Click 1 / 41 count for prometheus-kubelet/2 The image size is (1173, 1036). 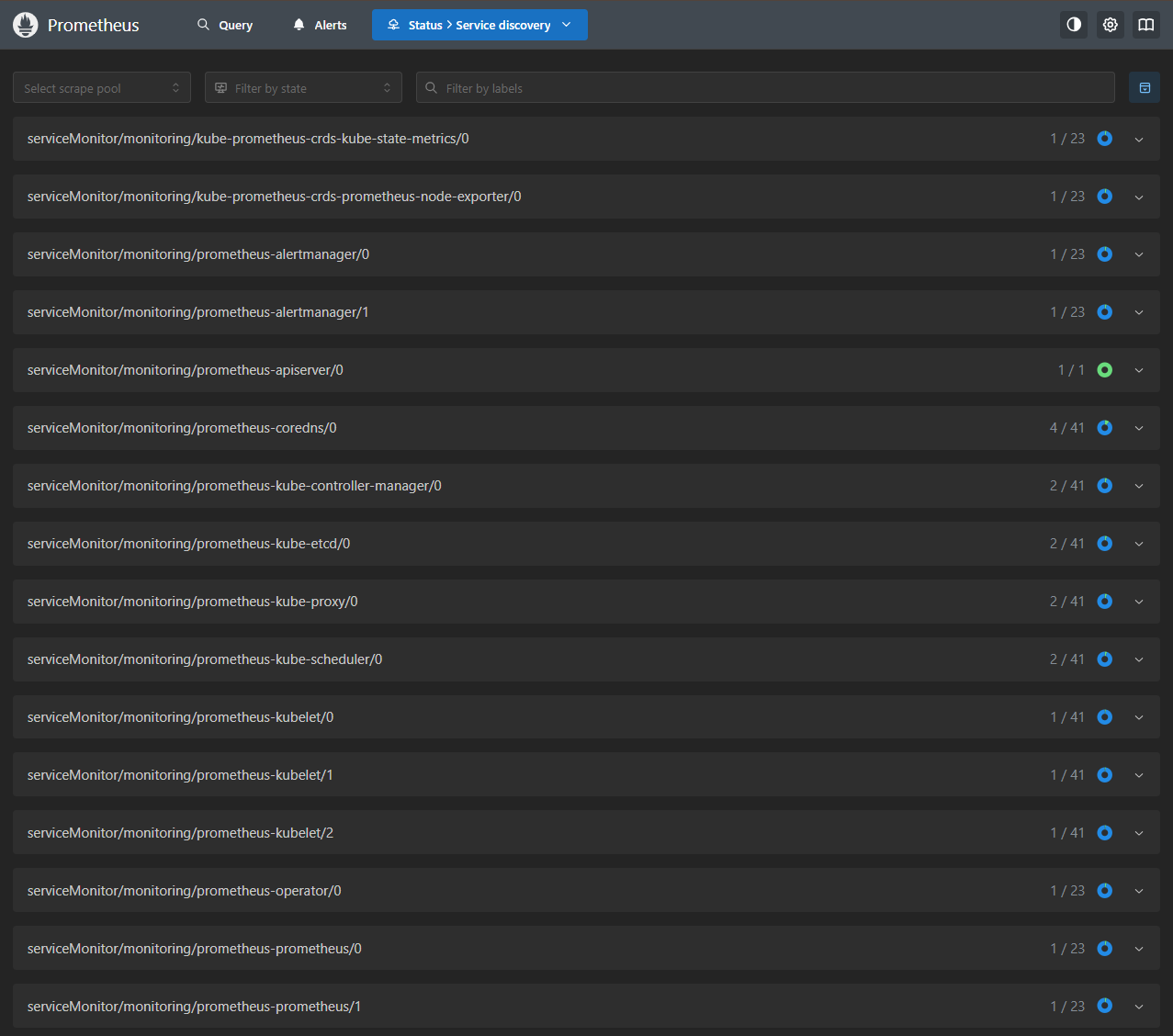coord(1067,833)
